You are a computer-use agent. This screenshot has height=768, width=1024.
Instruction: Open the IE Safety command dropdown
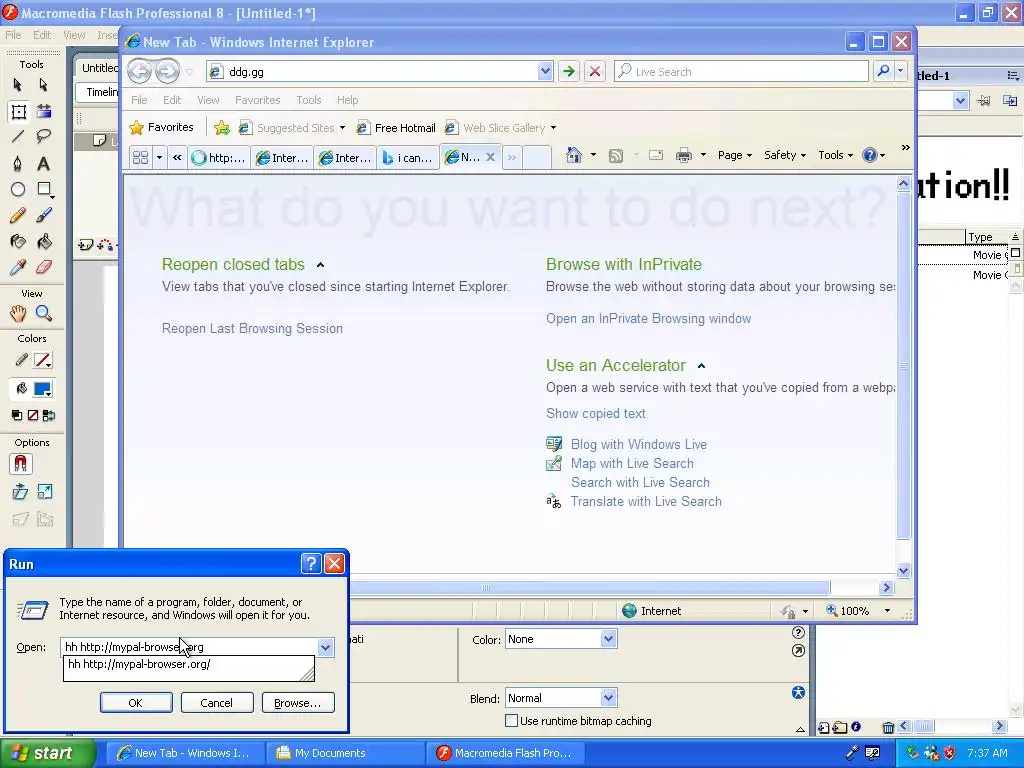click(785, 155)
